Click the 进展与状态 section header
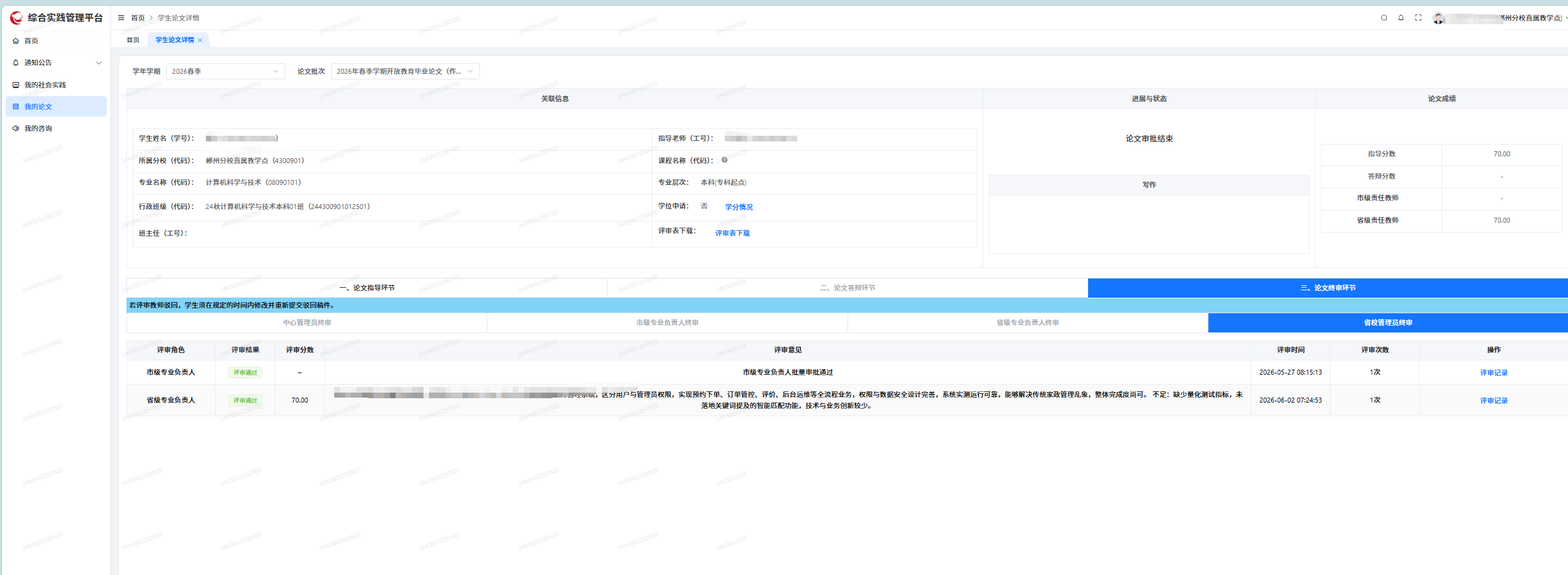The height and width of the screenshot is (575, 1568). (x=1149, y=99)
